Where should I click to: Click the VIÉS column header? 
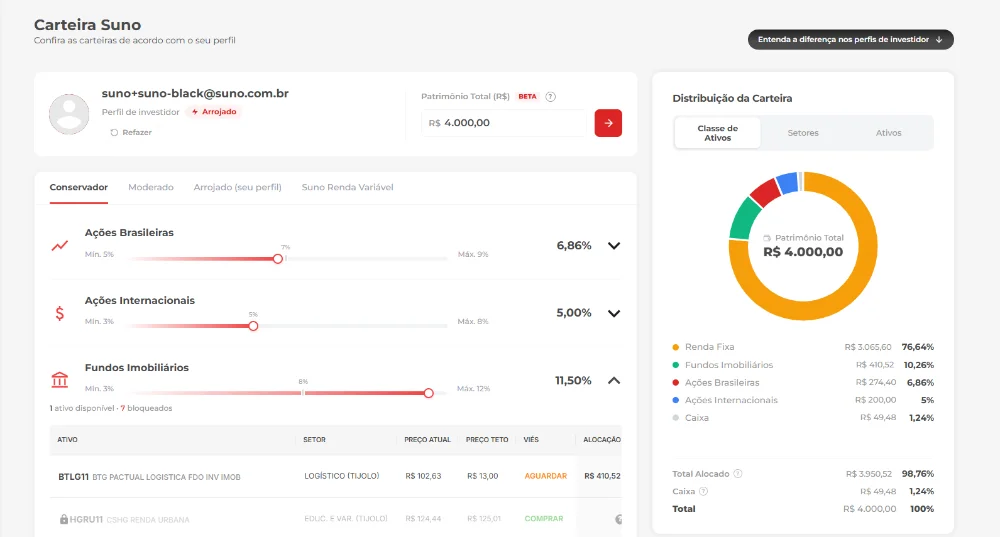tap(531, 440)
